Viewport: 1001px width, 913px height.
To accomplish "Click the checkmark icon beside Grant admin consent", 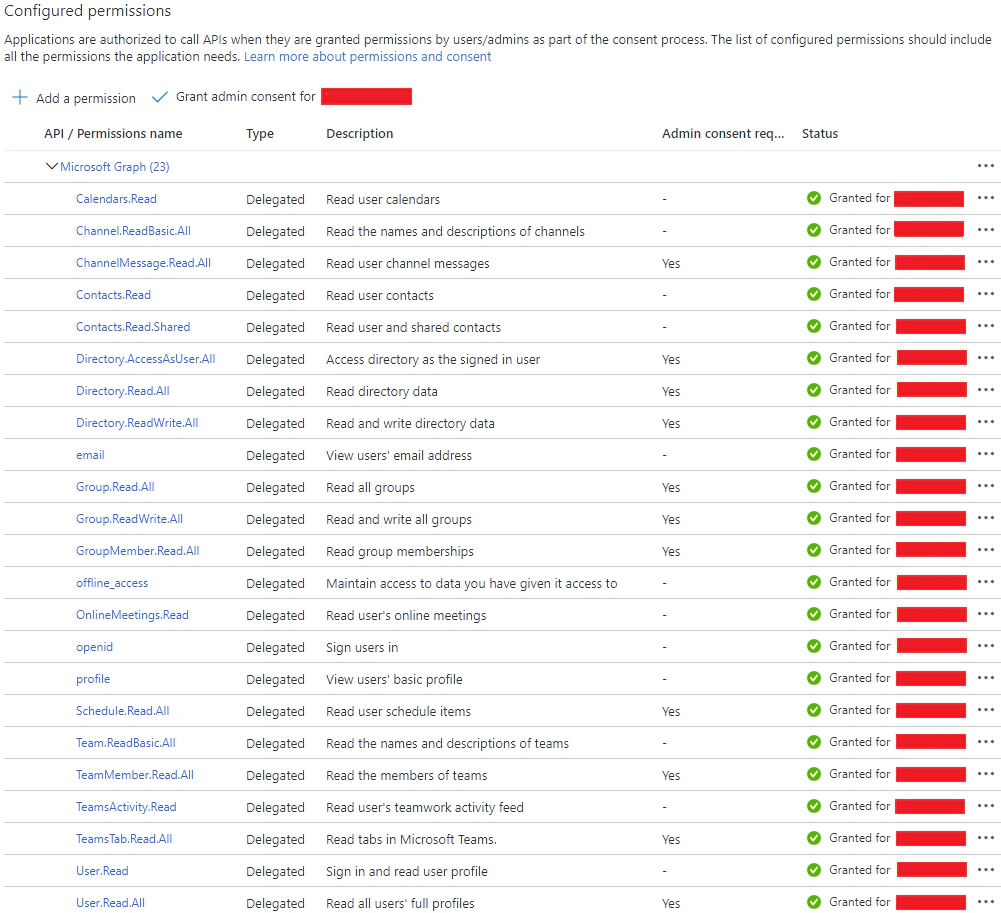I will click(x=160, y=96).
